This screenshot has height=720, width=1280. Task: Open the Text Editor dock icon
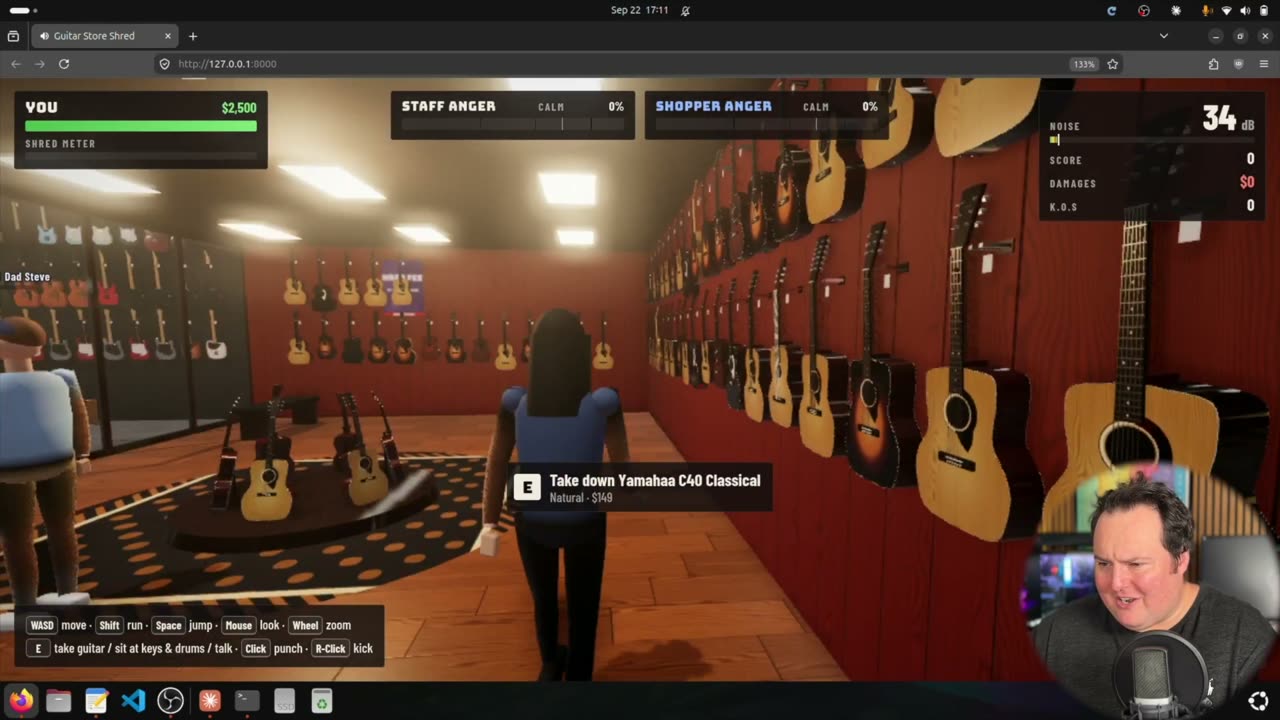(x=96, y=701)
